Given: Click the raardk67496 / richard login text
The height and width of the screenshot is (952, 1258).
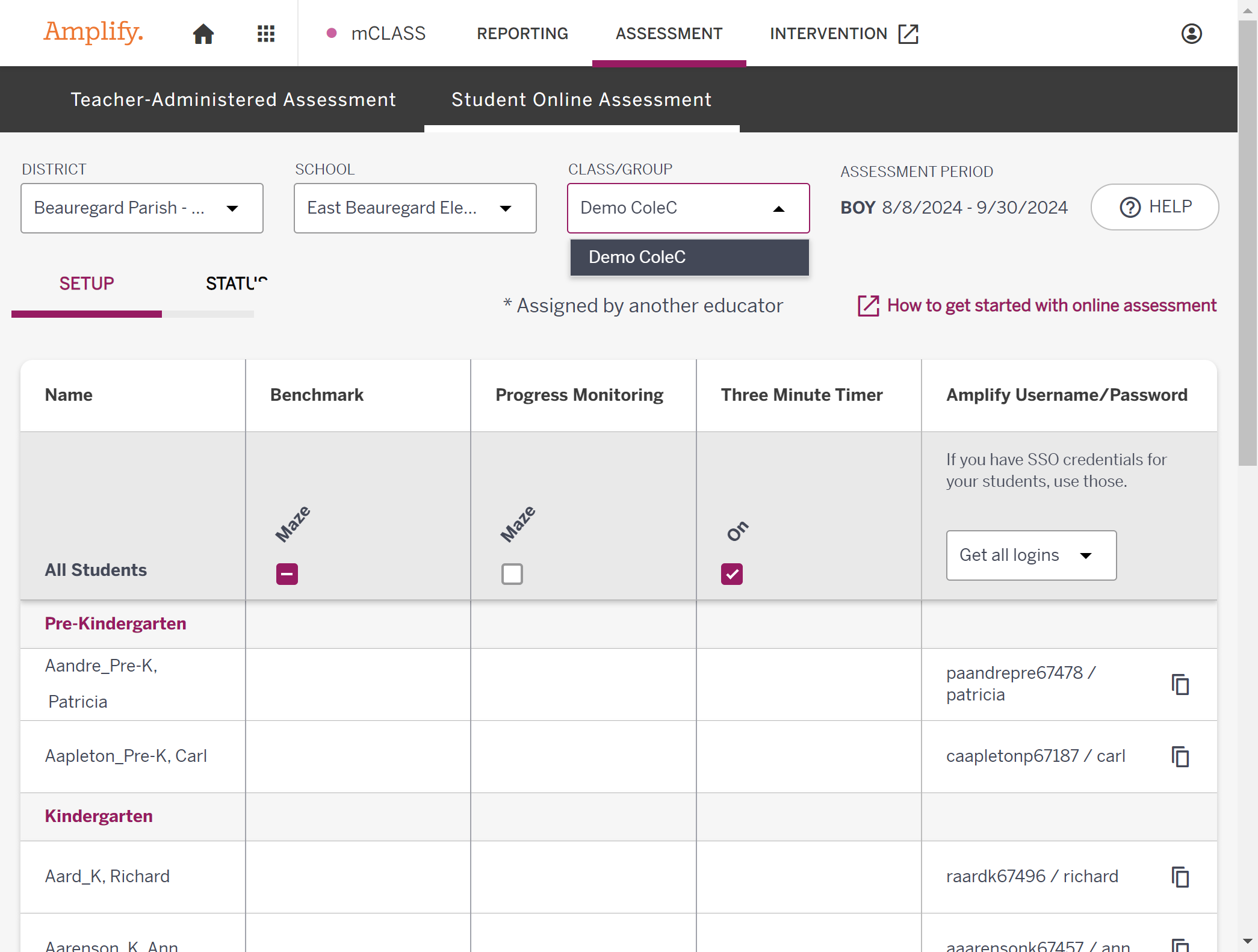Looking at the screenshot, I should click(1032, 876).
